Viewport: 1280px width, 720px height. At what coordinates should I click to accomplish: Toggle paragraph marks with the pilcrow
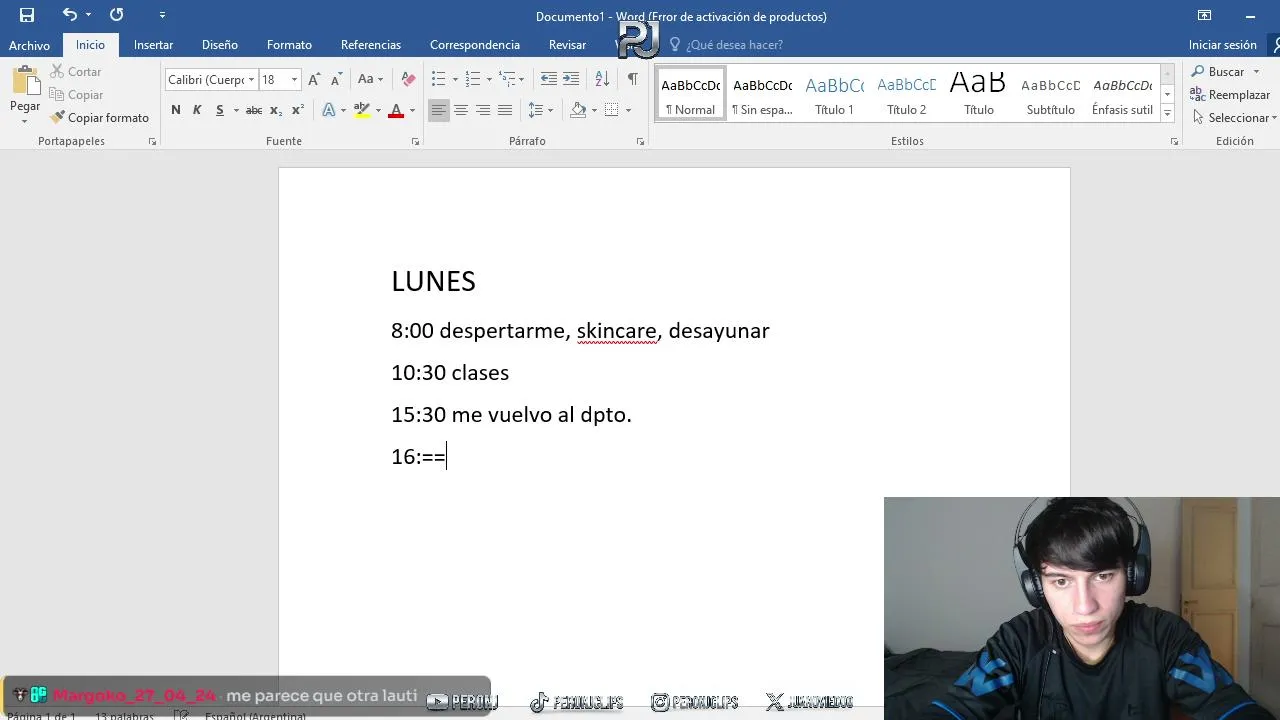[632, 80]
